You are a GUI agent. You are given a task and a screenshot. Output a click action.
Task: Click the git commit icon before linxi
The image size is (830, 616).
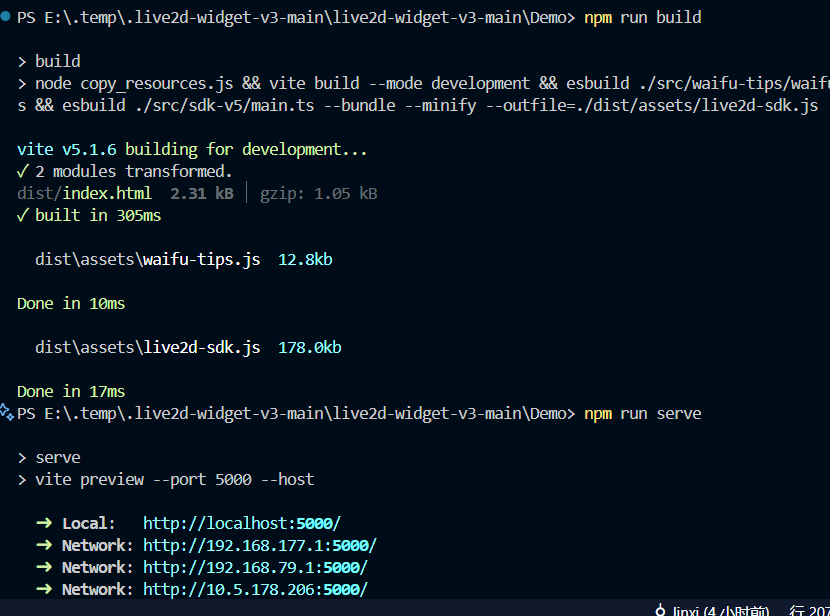[x=660, y=609]
